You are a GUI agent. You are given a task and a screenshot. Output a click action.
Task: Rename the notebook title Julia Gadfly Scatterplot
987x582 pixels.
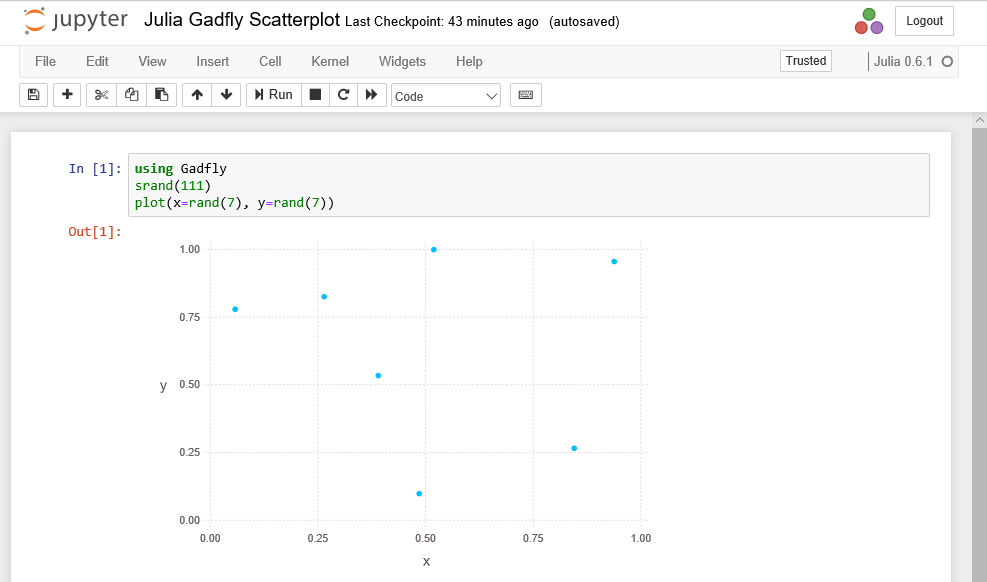click(242, 20)
